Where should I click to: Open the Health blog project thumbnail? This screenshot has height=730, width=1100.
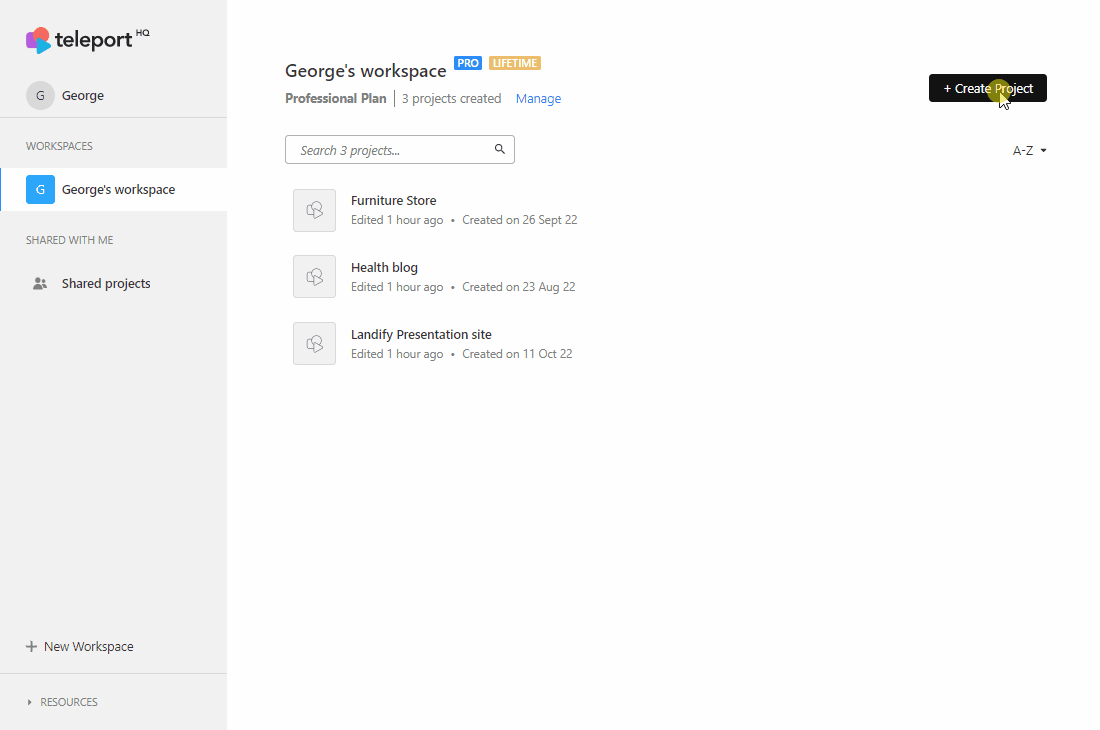pyautogui.click(x=314, y=276)
